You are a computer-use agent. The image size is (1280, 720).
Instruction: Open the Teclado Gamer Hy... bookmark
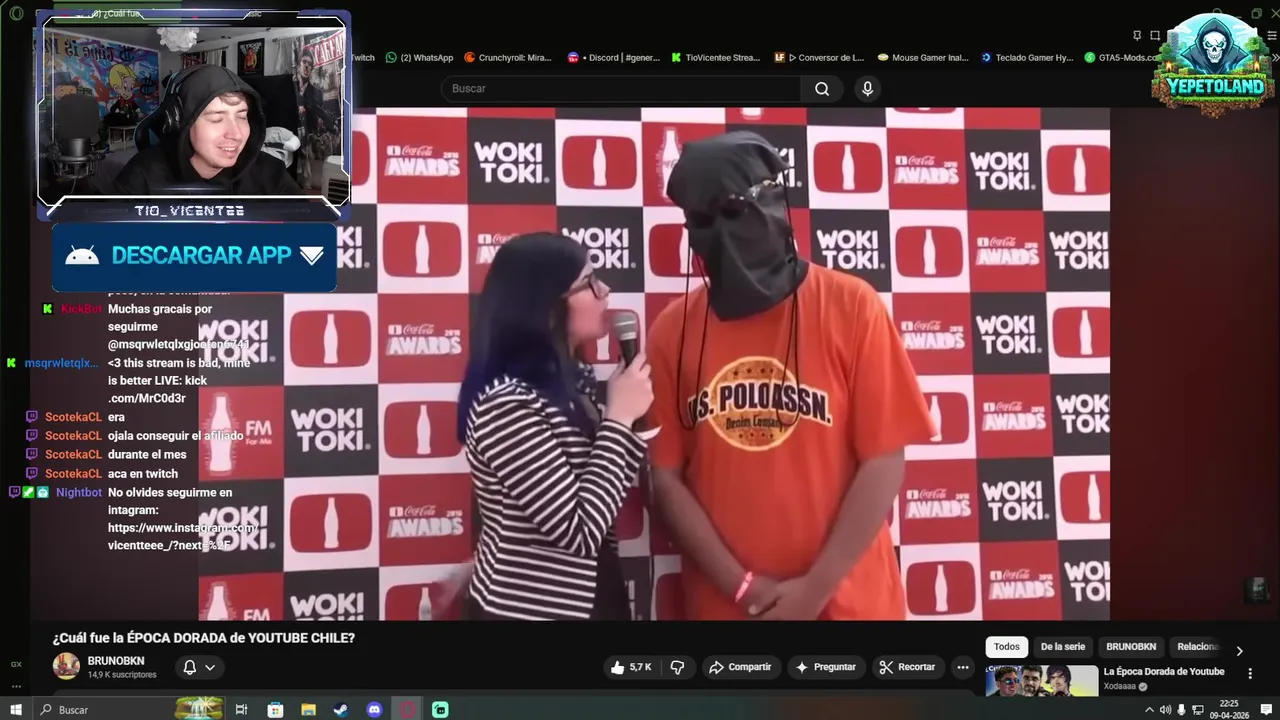(x=1027, y=58)
